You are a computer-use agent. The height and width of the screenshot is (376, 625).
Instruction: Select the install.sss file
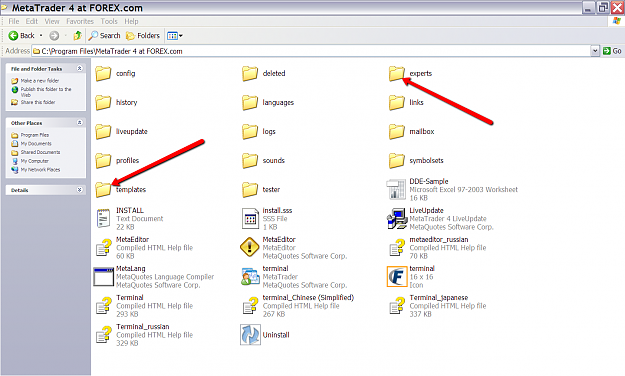267,219
